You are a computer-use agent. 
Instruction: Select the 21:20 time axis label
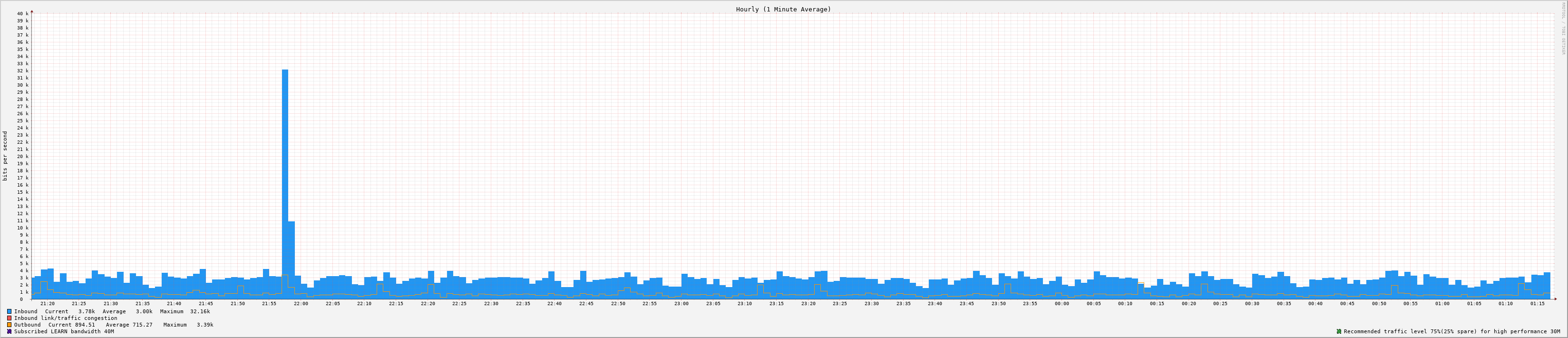47,303
